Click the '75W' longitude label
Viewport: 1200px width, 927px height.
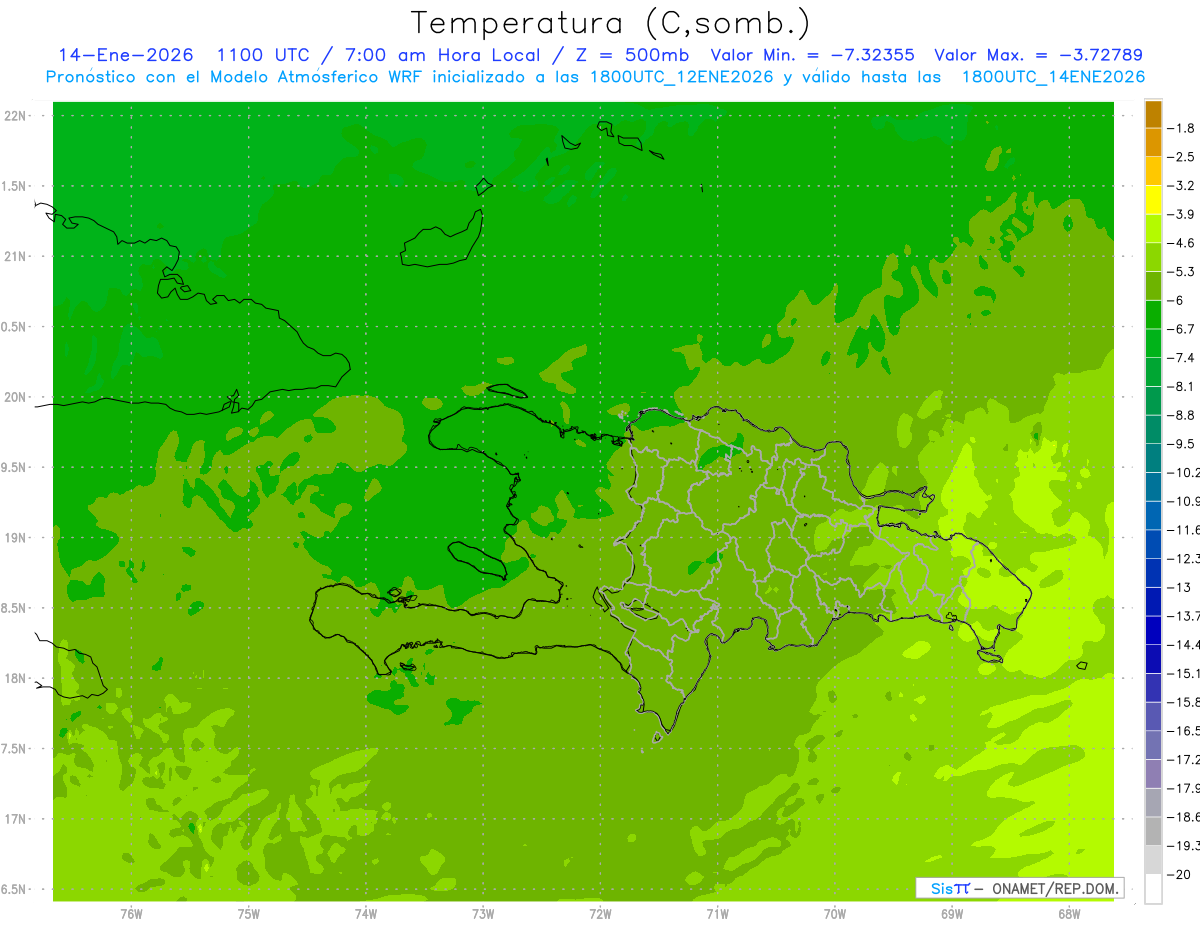pyautogui.click(x=249, y=914)
